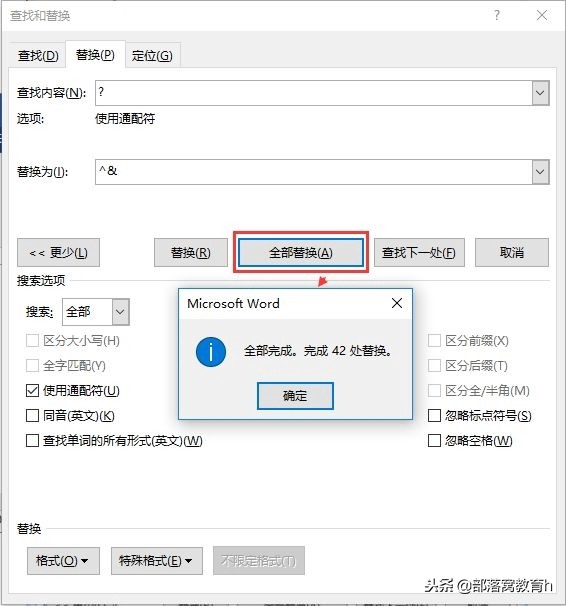
Task: Close the 查找和替换 dialog
Action: click(x=542, y=15)
